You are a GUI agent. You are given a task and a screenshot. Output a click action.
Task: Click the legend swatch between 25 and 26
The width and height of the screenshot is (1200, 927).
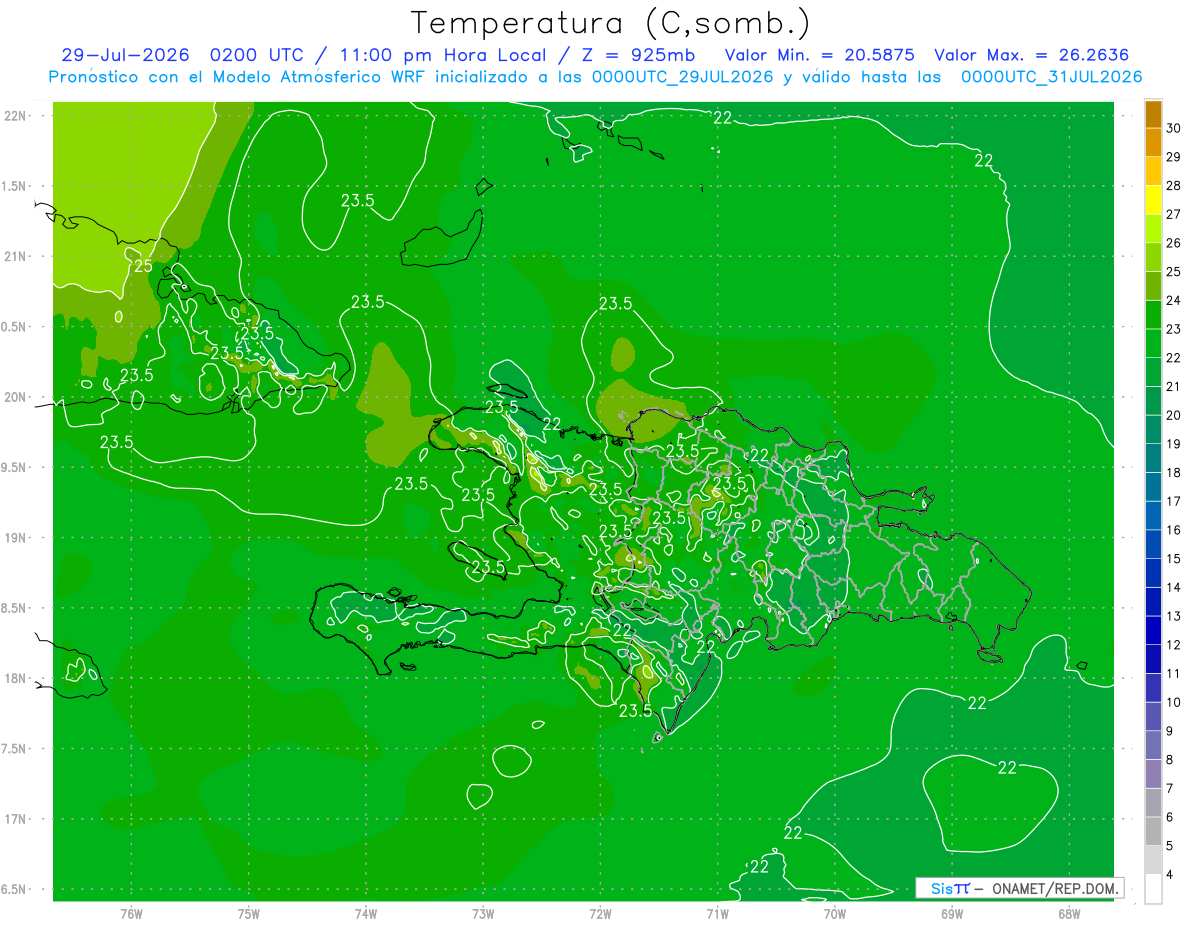[1153, 258]
